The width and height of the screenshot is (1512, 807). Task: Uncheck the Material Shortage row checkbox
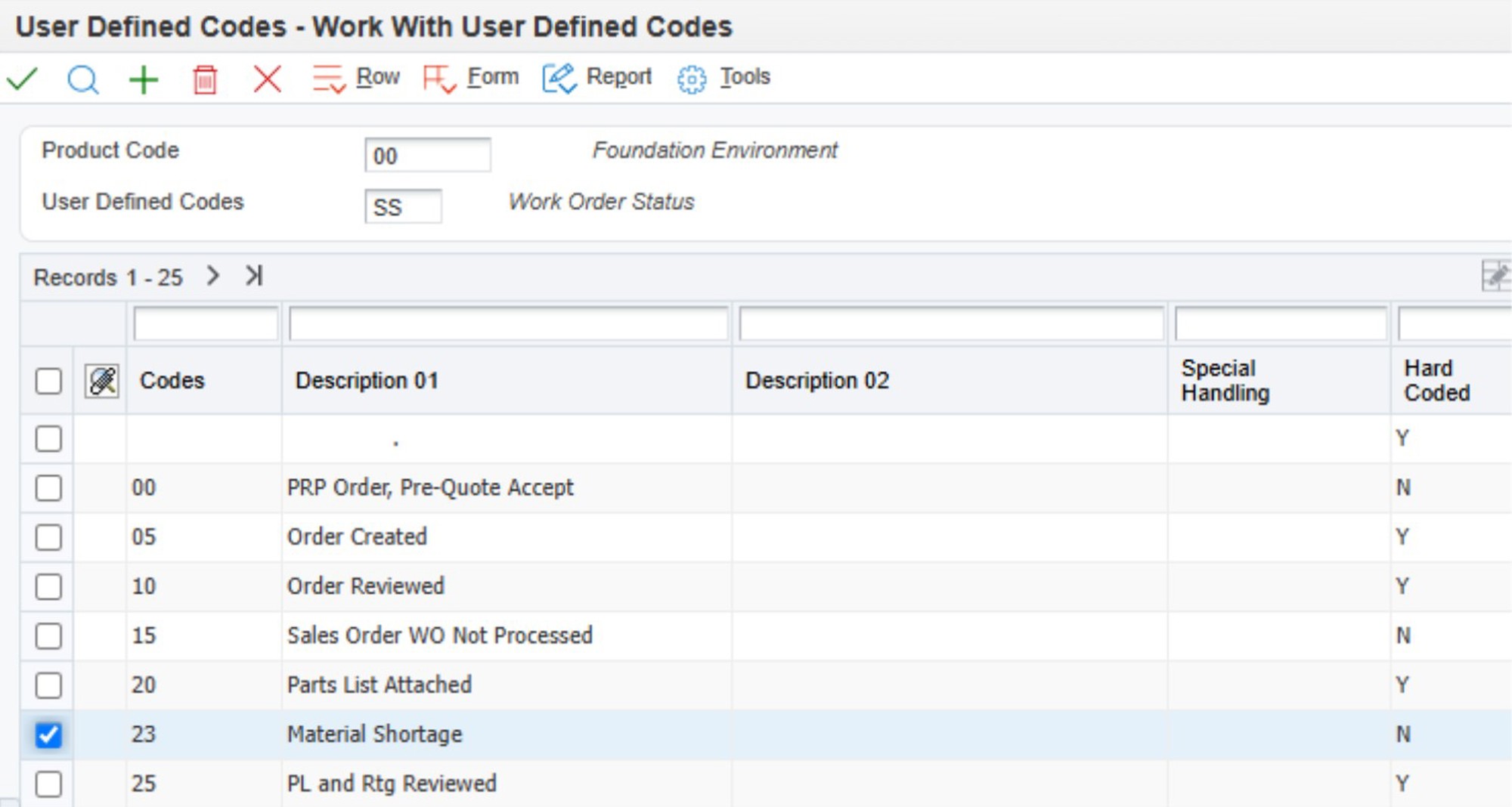(48, 734)
